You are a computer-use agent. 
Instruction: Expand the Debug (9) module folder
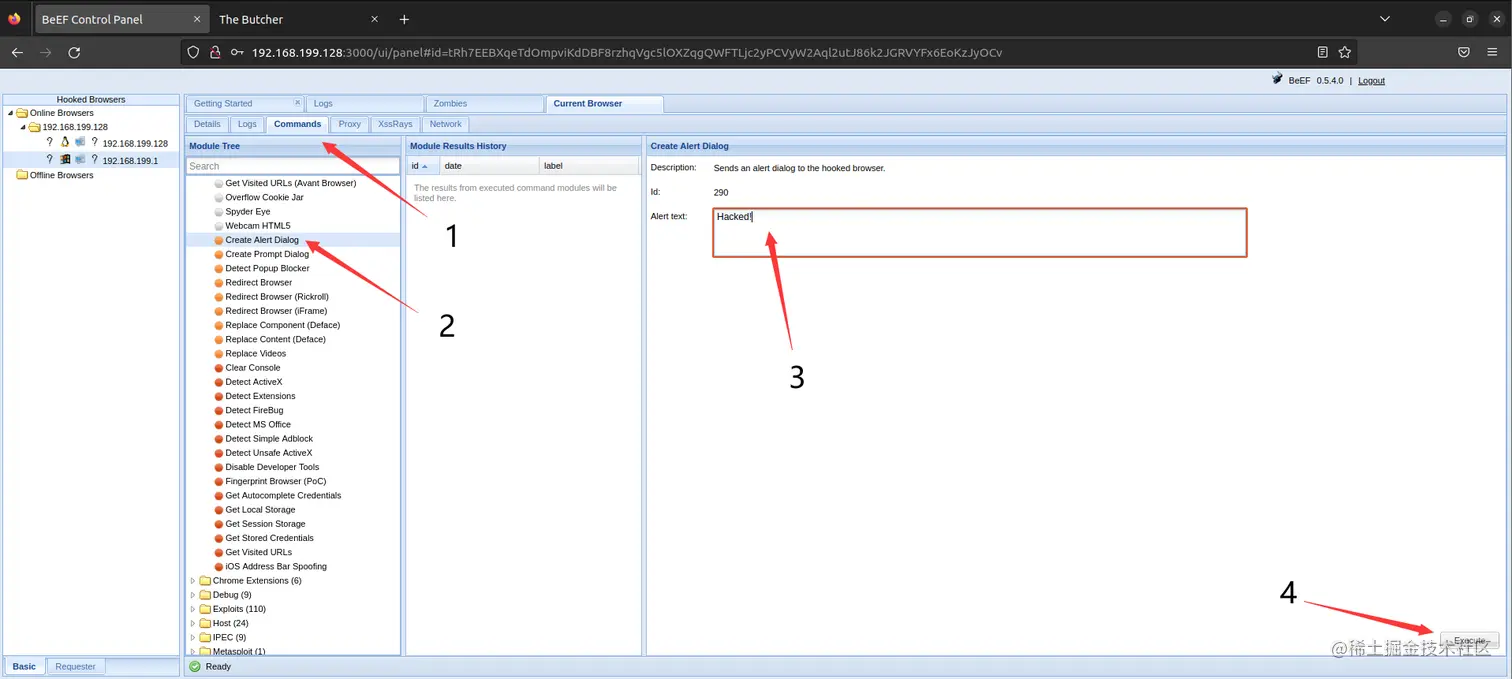[193, 595]
